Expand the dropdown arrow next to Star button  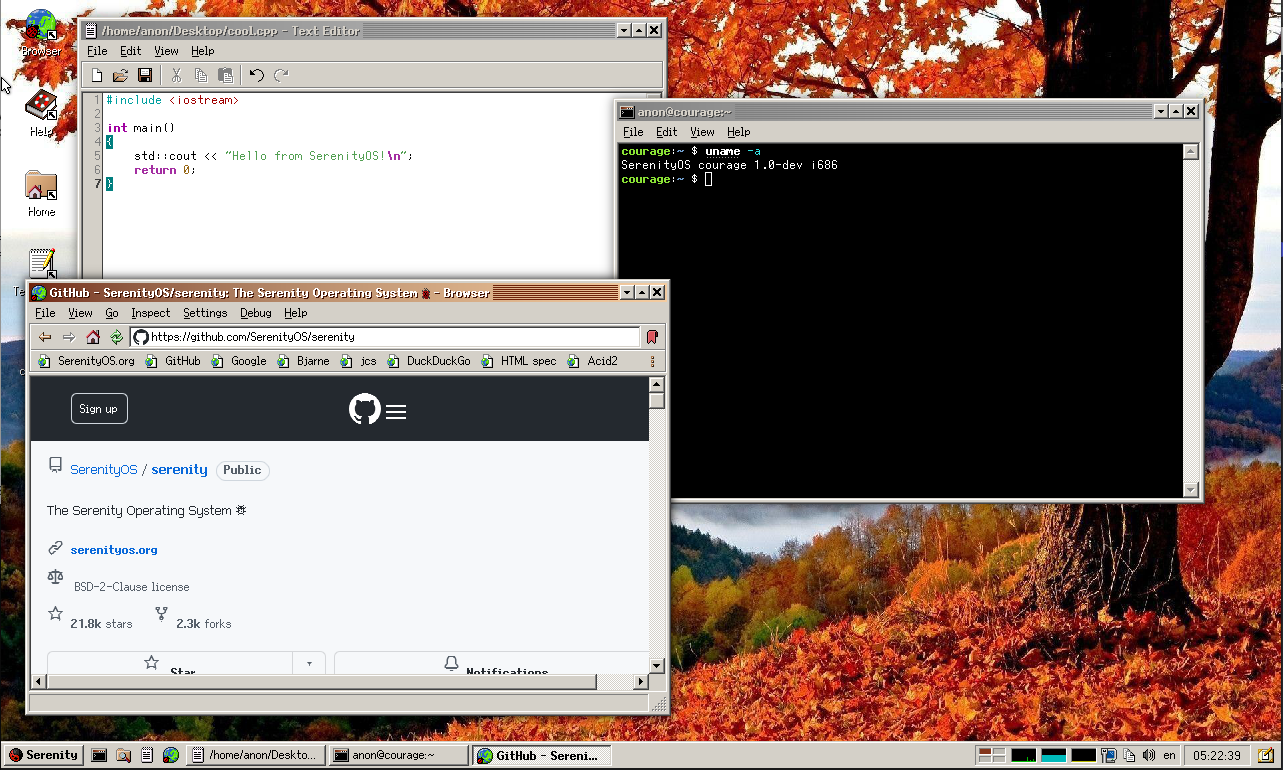(309, 663)
